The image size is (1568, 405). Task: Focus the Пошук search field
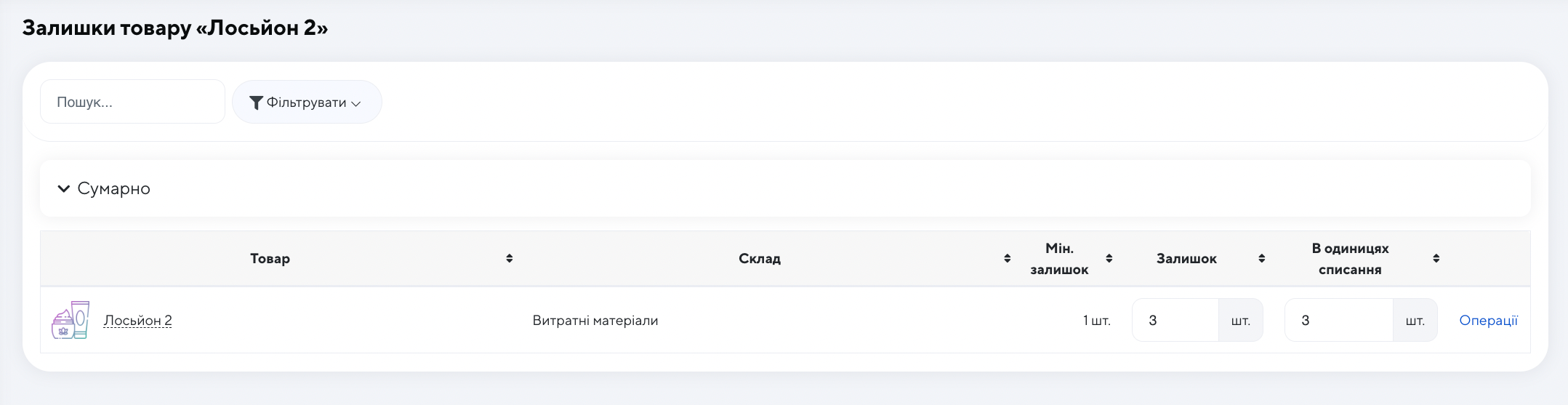tap(132, 102)
